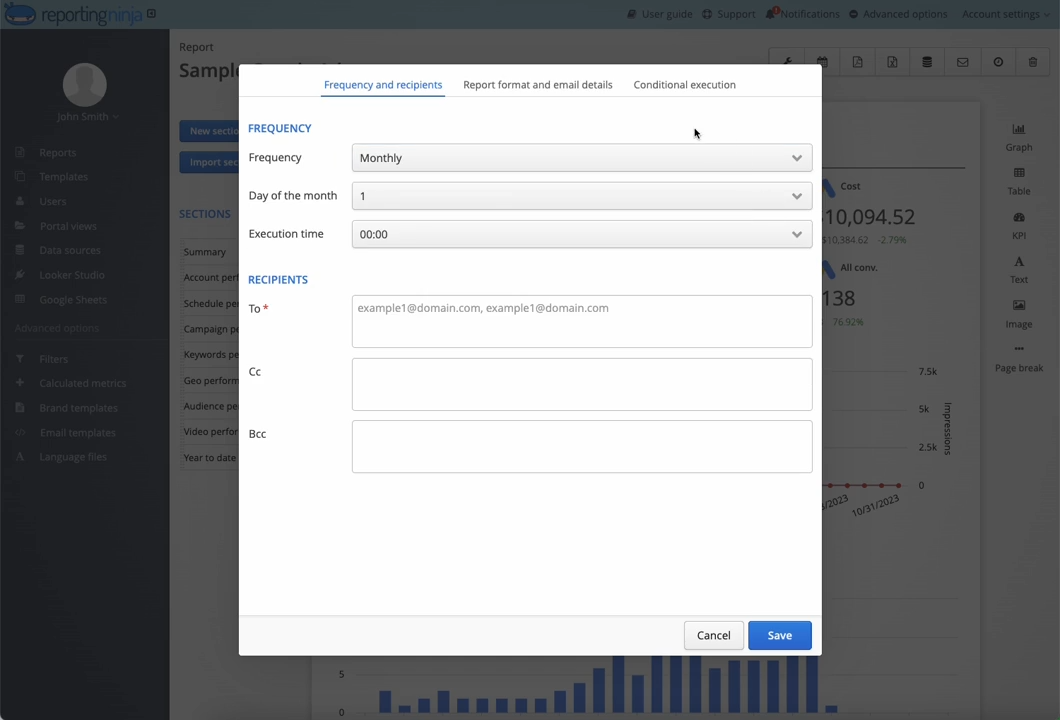Open Looker Studio in the left sidebar

72,275
